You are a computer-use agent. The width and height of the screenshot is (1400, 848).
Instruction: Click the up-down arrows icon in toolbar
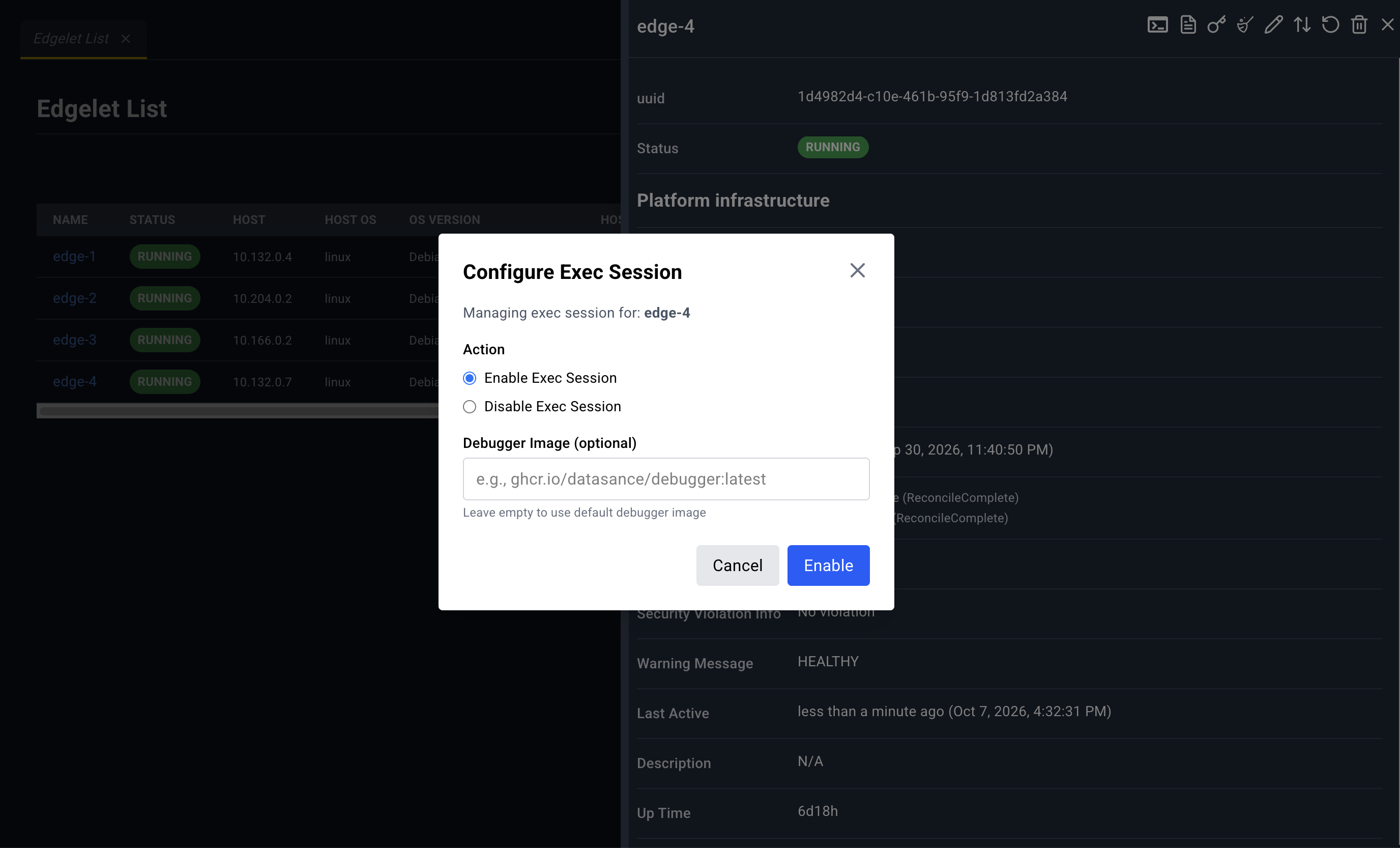(1302, 25)
